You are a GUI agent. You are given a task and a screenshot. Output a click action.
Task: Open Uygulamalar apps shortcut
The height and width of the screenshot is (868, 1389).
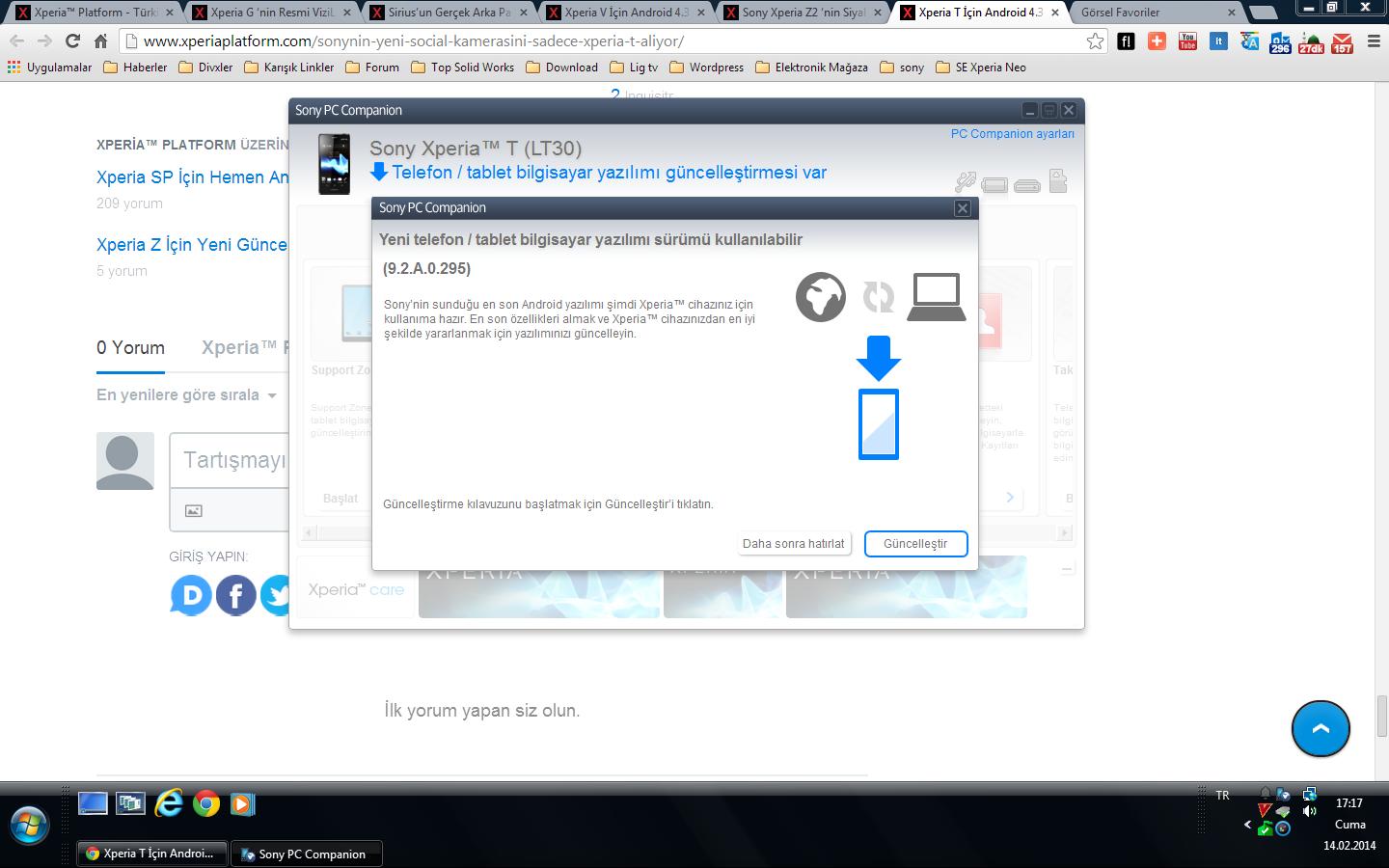[49, 68]
